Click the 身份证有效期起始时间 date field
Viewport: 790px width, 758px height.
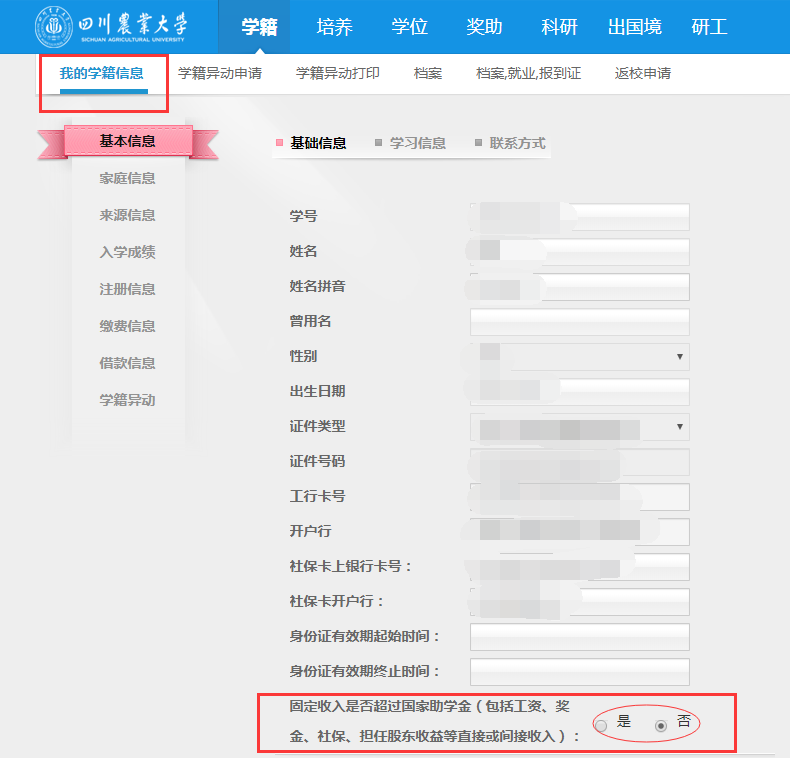pyautogui.click(x=580, y=637)
